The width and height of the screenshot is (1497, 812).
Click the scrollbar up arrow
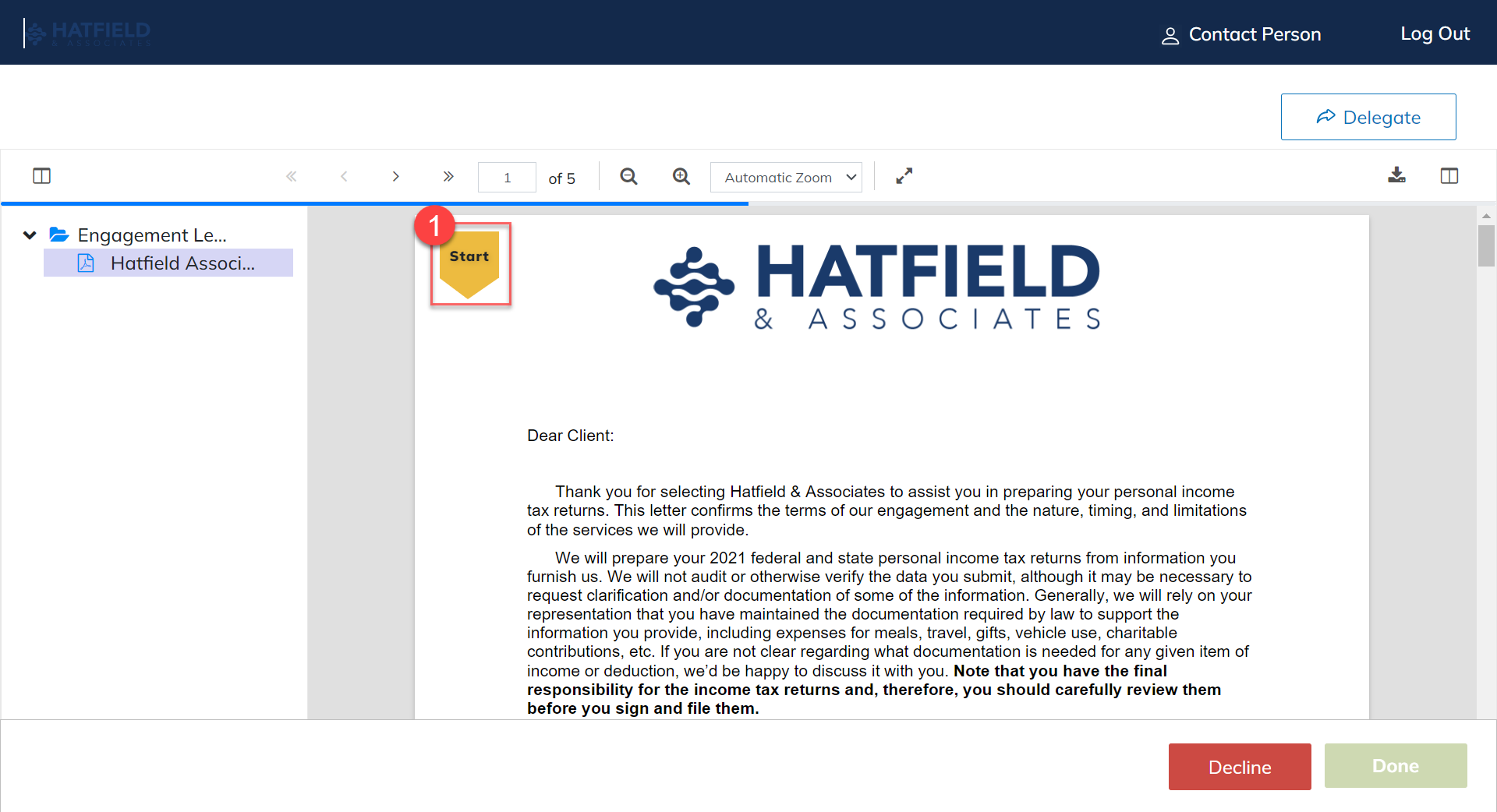coord(1486,216)
